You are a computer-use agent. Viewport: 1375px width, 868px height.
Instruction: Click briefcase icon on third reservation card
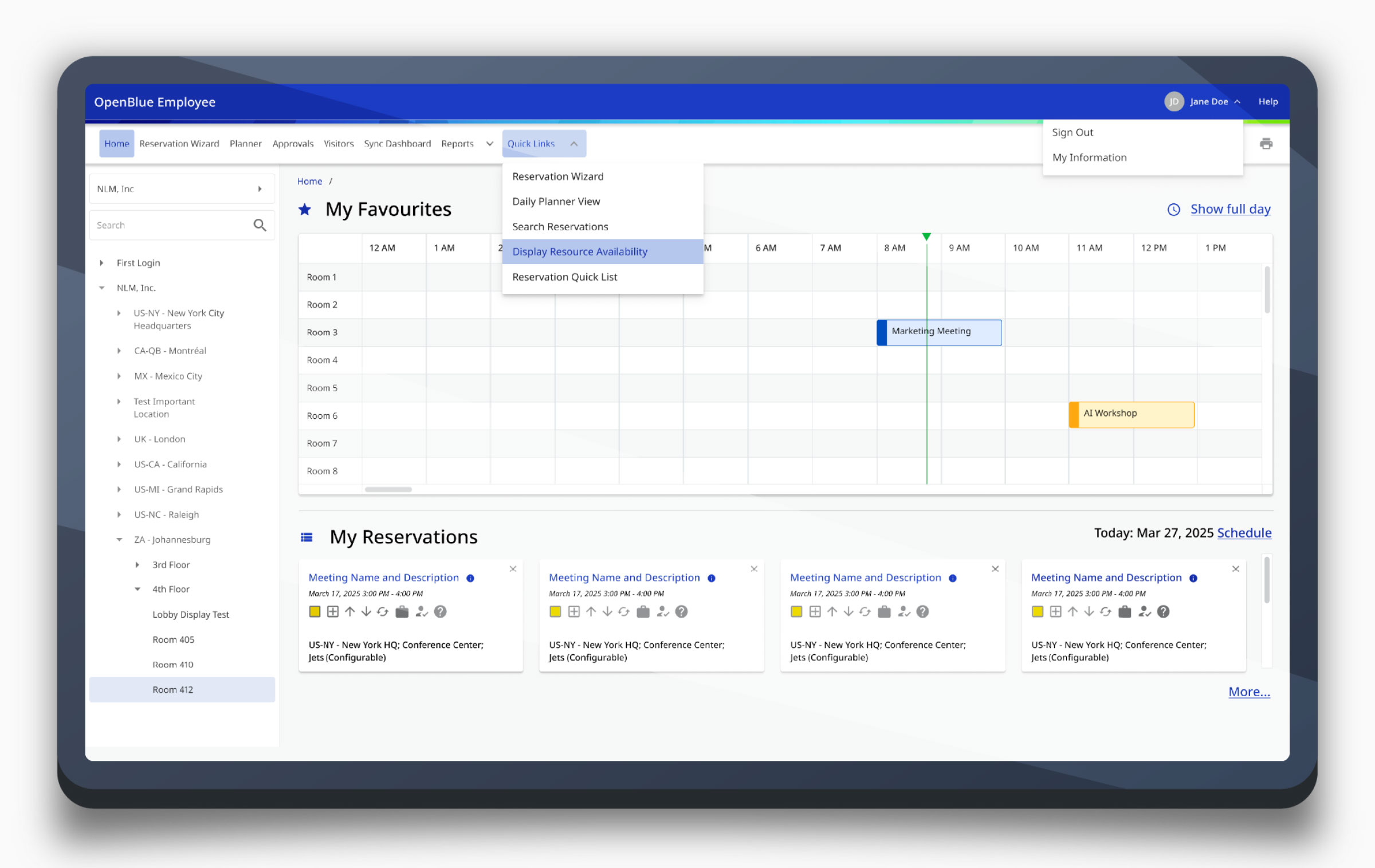885,612
